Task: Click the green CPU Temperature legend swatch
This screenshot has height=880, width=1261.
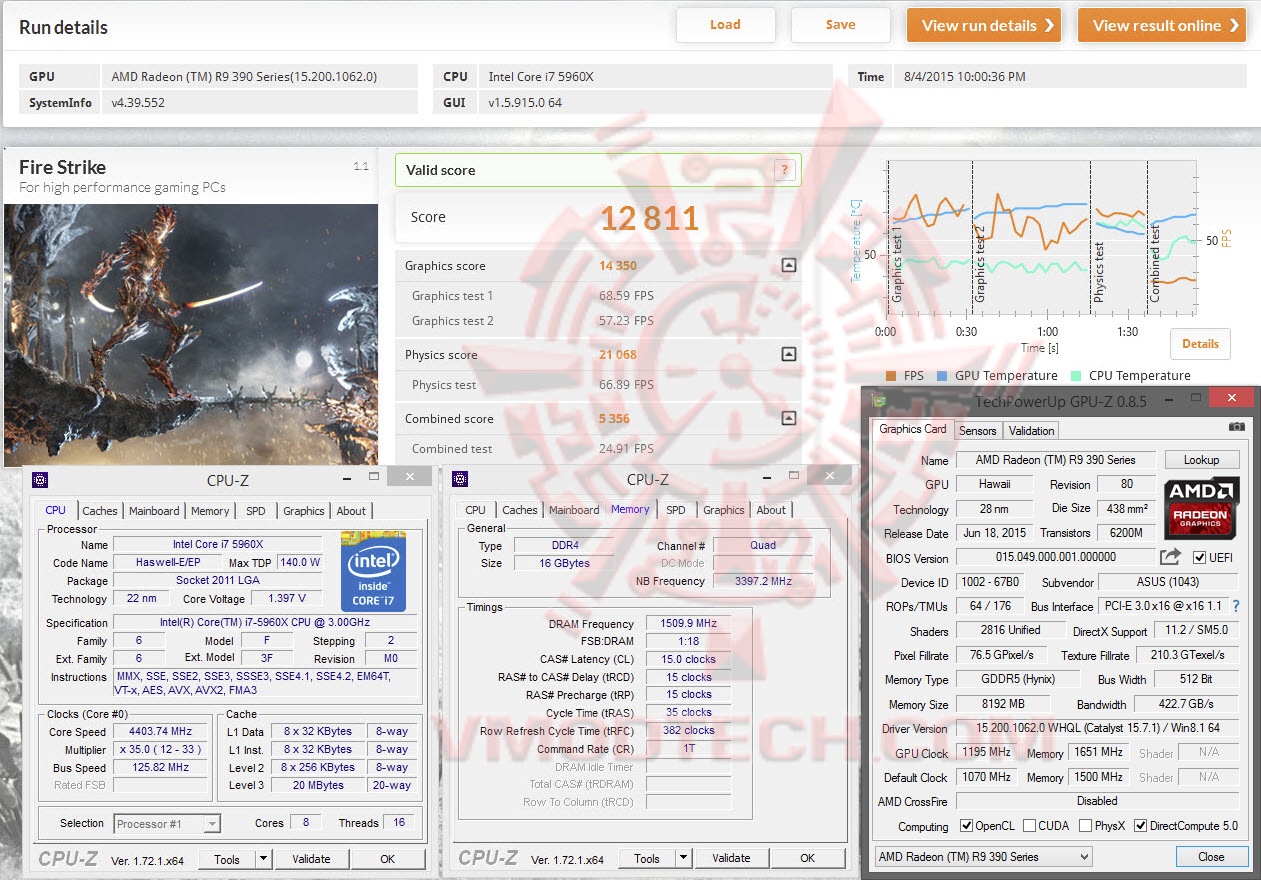Action: tap(1075, 376)
